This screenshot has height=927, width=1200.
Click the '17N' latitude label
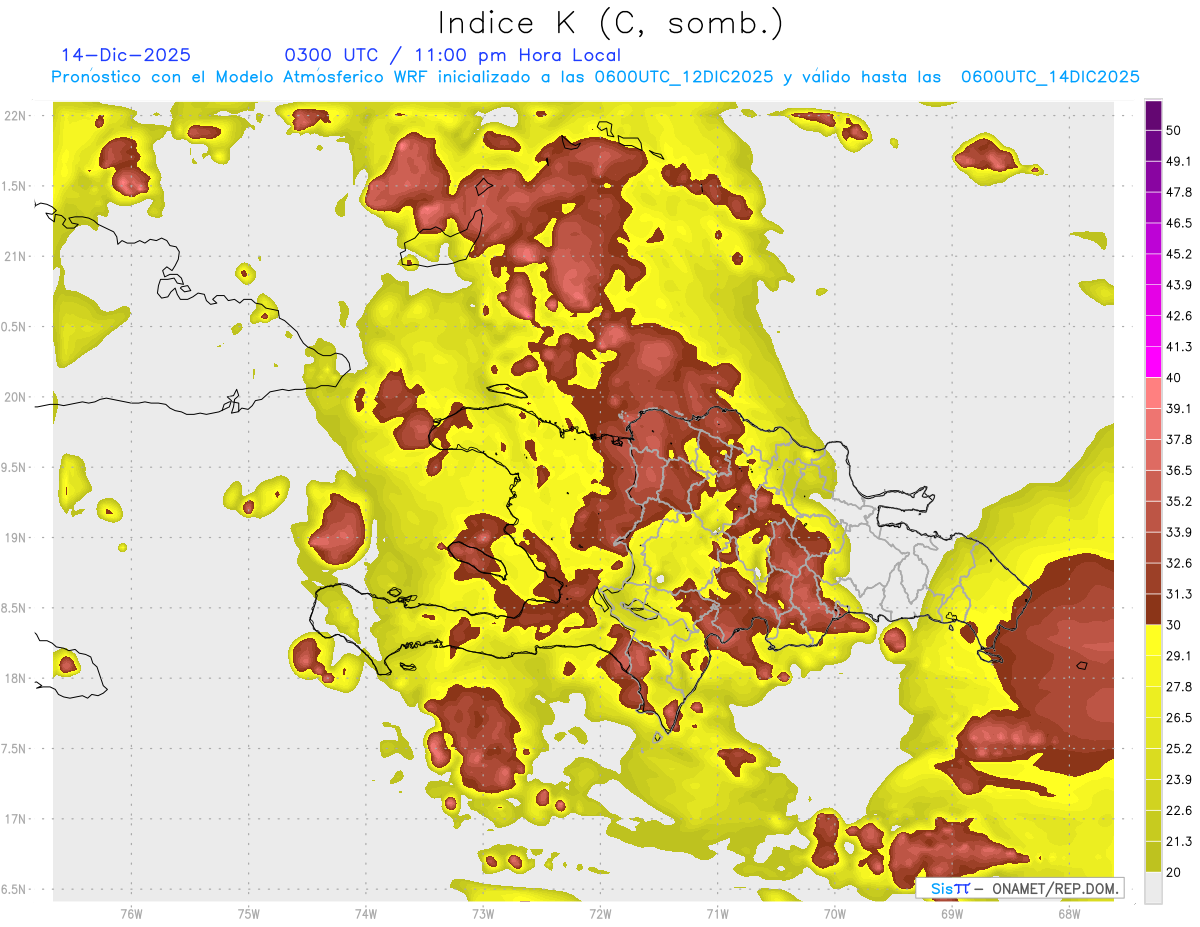point(16,819)
